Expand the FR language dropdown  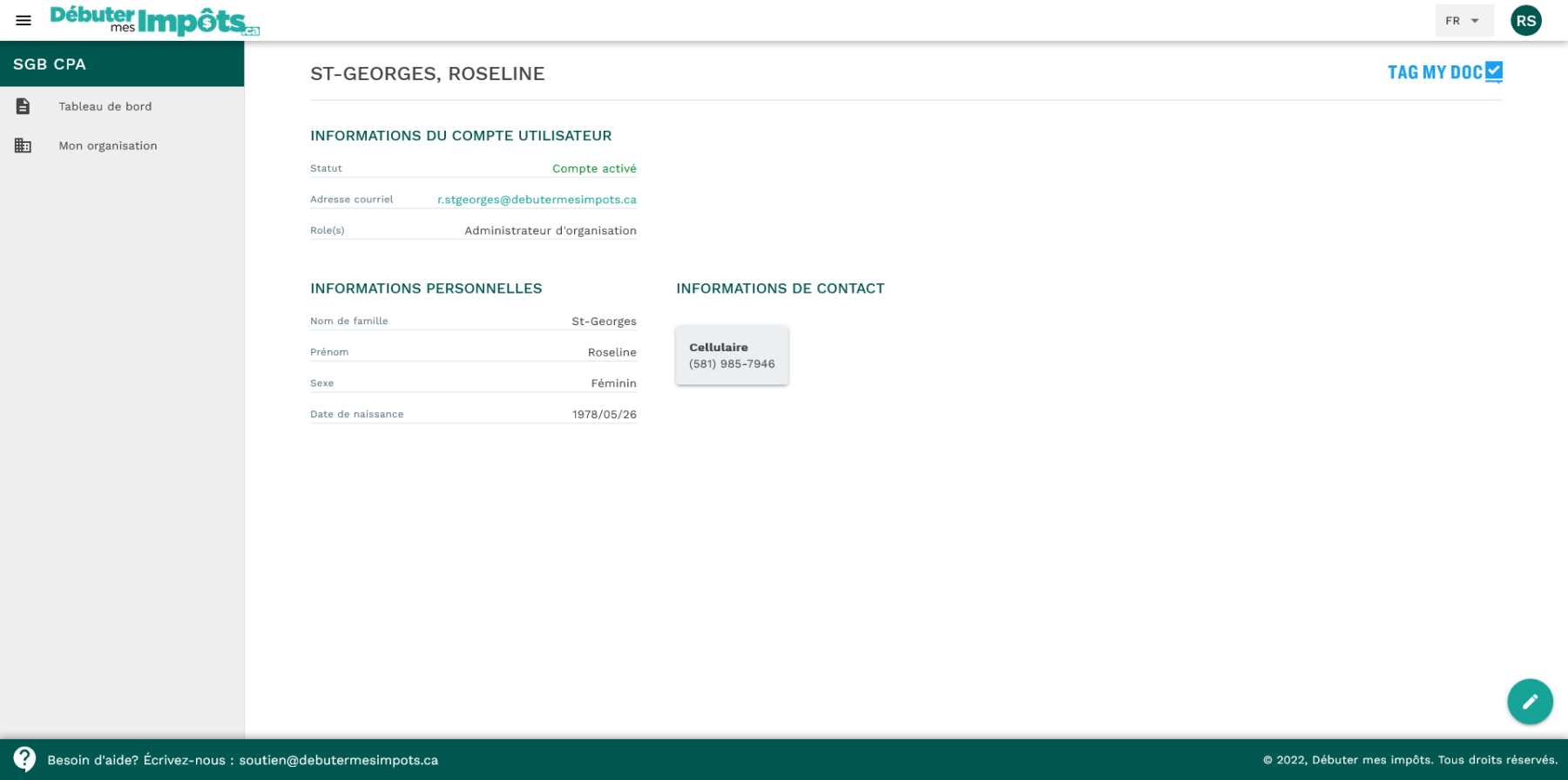click(x=1464, y=21)
